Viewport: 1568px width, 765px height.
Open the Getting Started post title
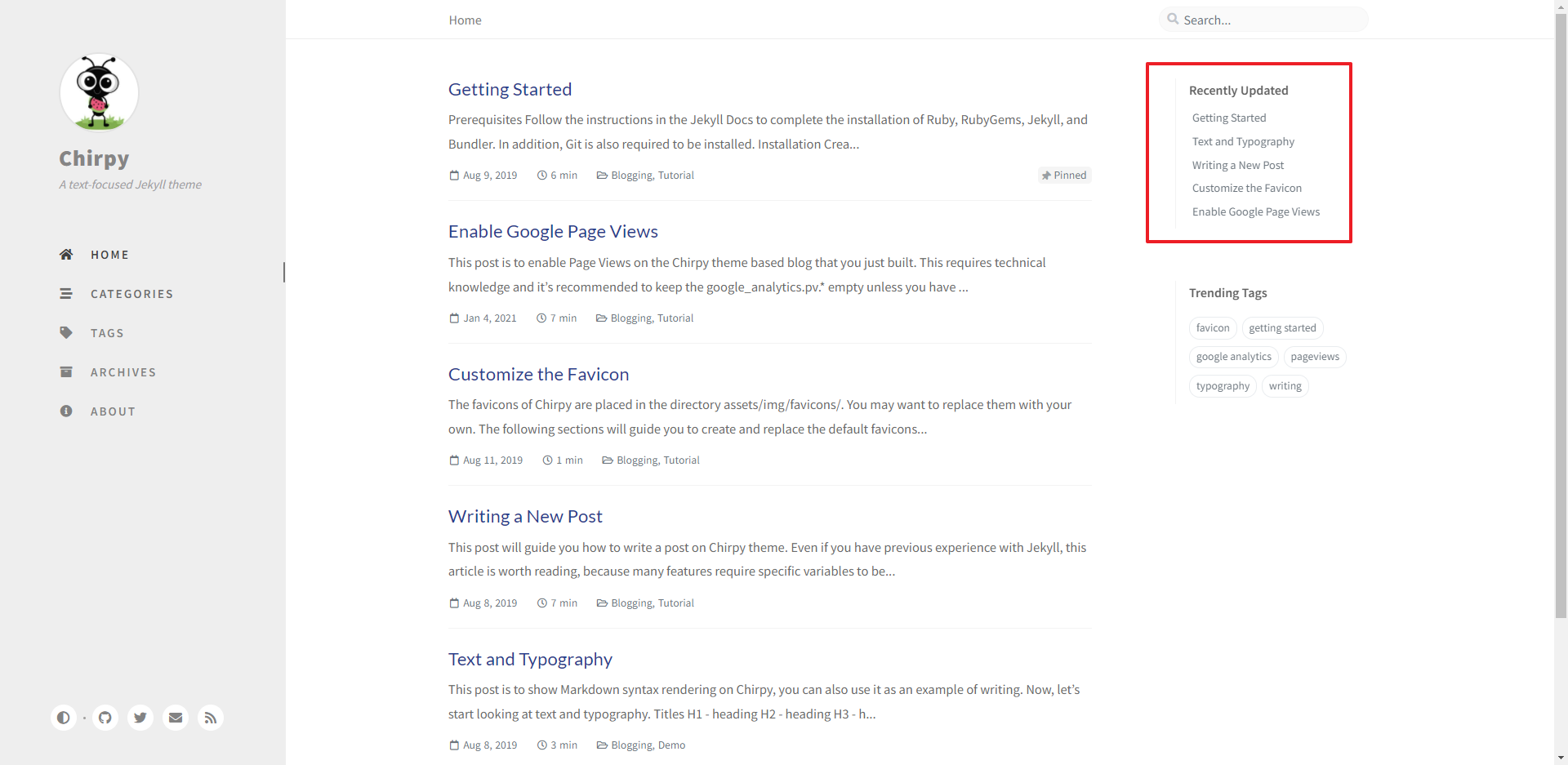tap(510, 89)
